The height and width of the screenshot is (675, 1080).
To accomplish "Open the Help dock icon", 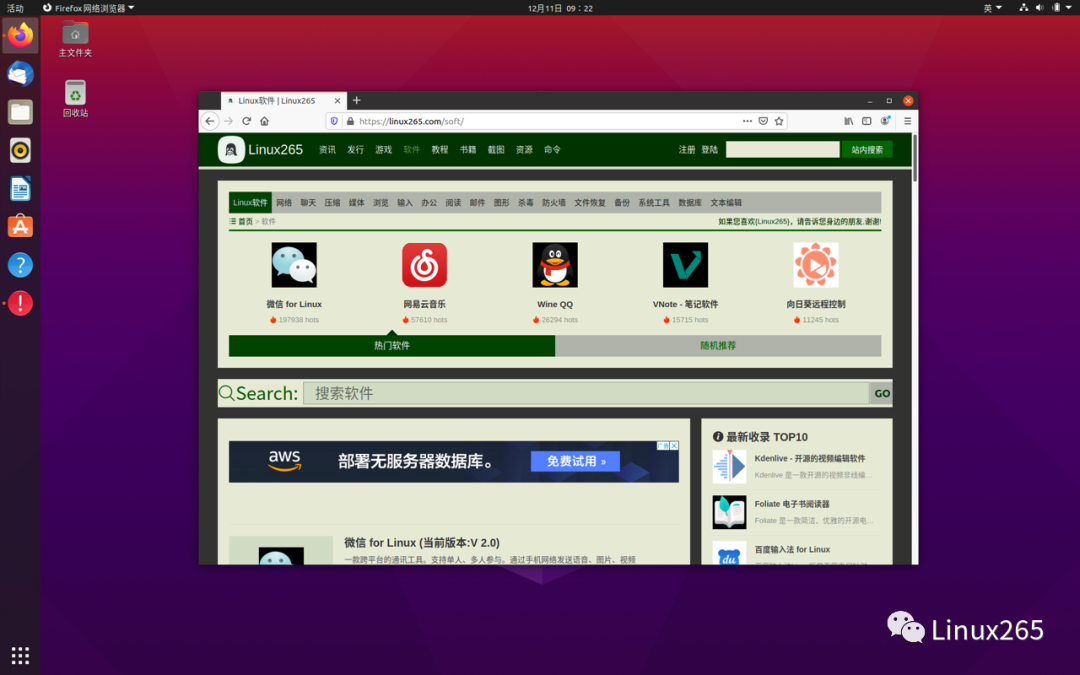I will 20,265.
